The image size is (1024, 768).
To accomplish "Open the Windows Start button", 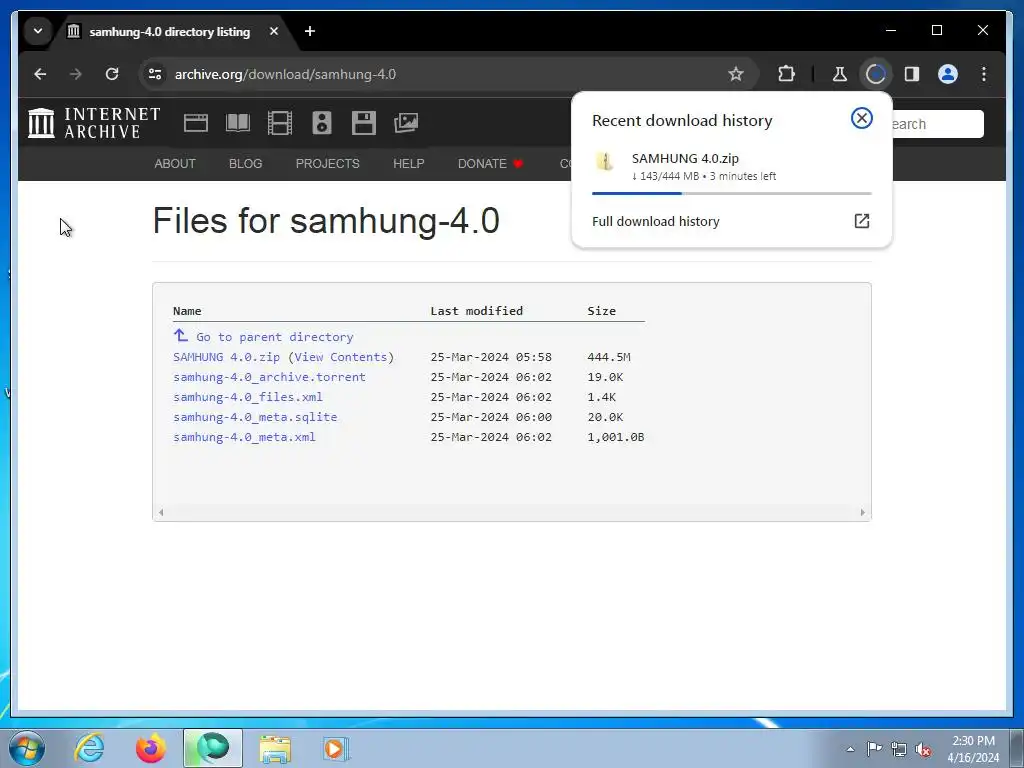I will [27, 748].
